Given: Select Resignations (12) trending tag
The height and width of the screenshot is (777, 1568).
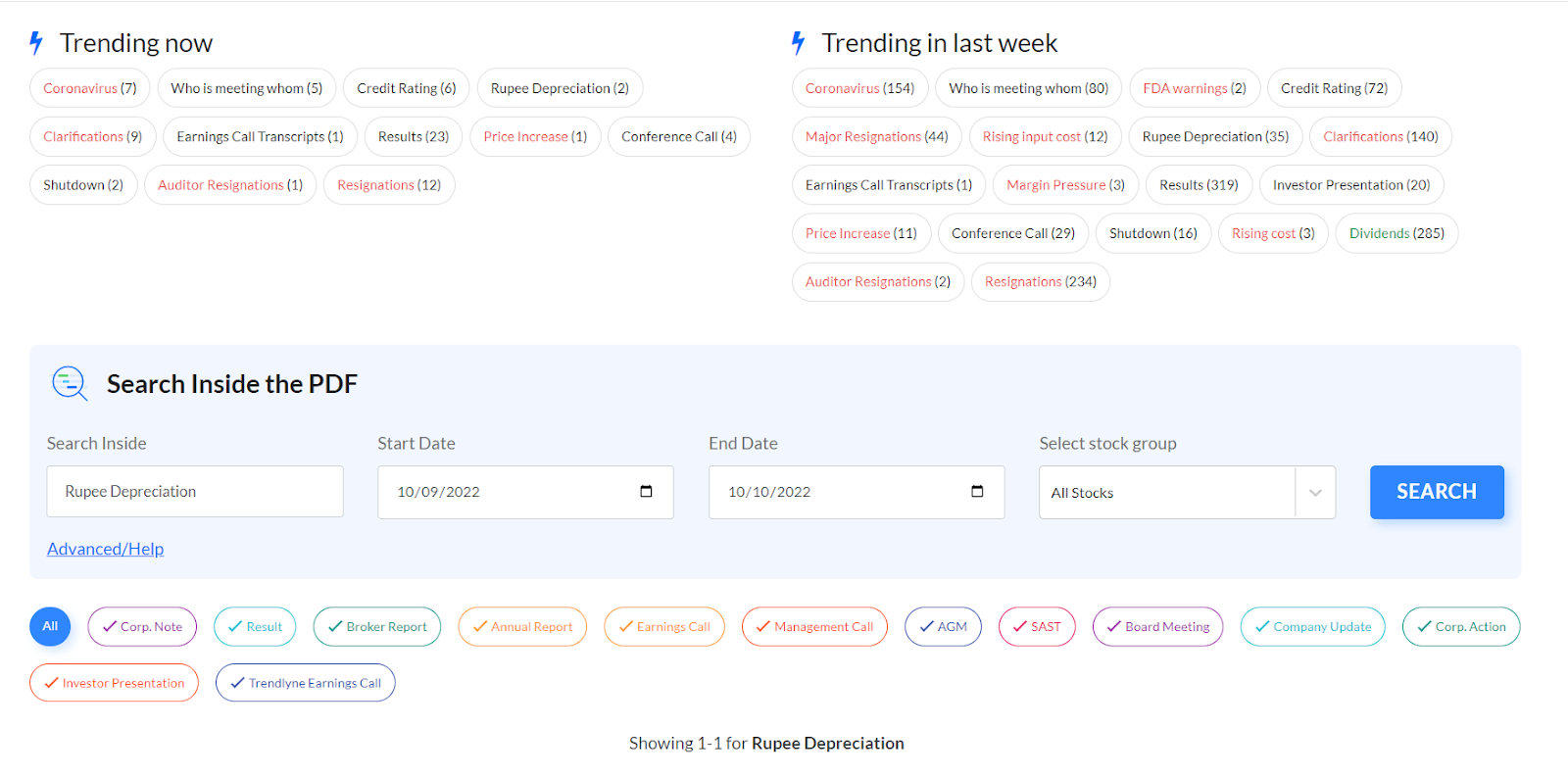Looking at the screenshot, I should pyautogui.click(x=389, y=185).
